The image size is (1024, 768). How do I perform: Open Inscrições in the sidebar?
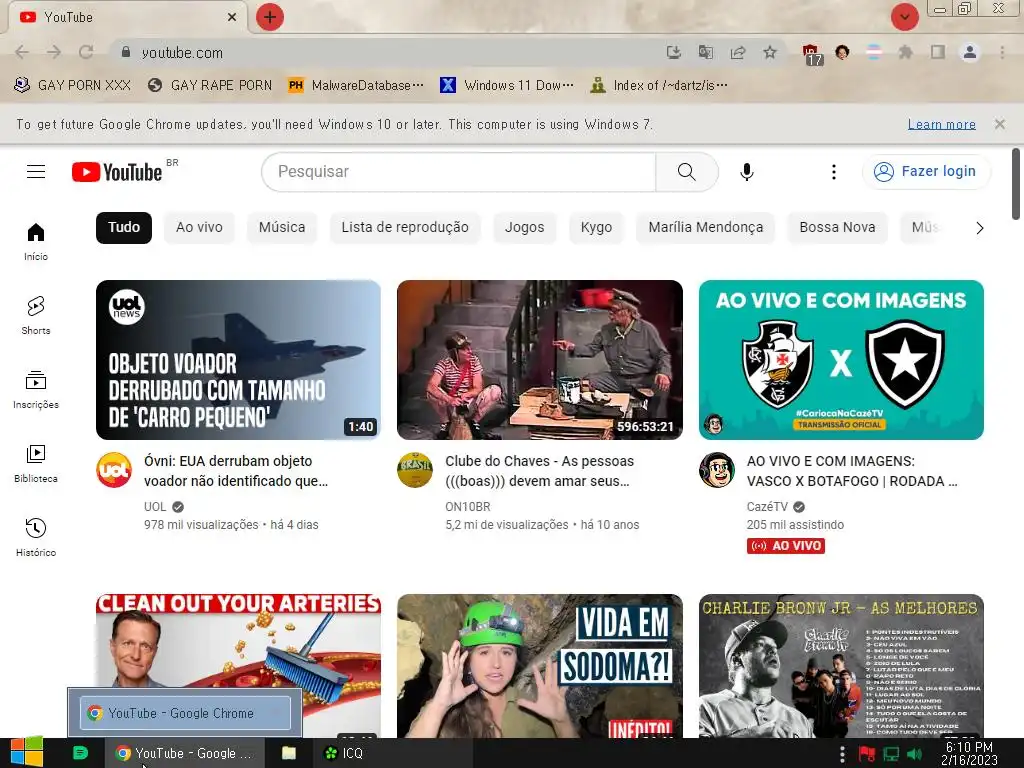click(36, 390)
